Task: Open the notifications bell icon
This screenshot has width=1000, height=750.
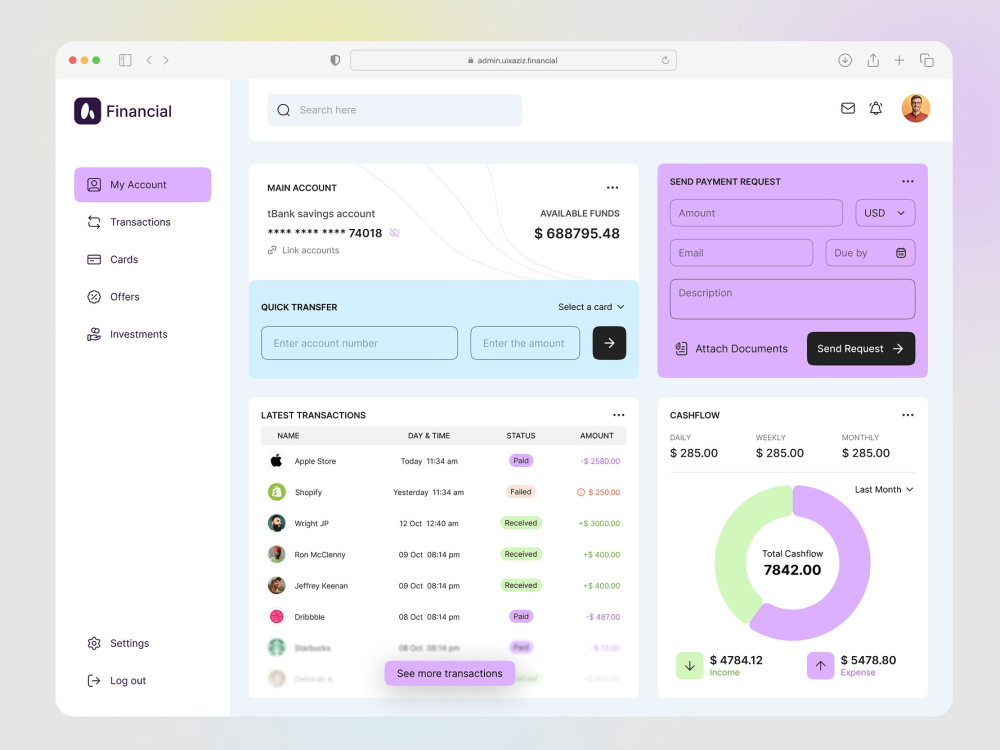Action: coord(876,108)
